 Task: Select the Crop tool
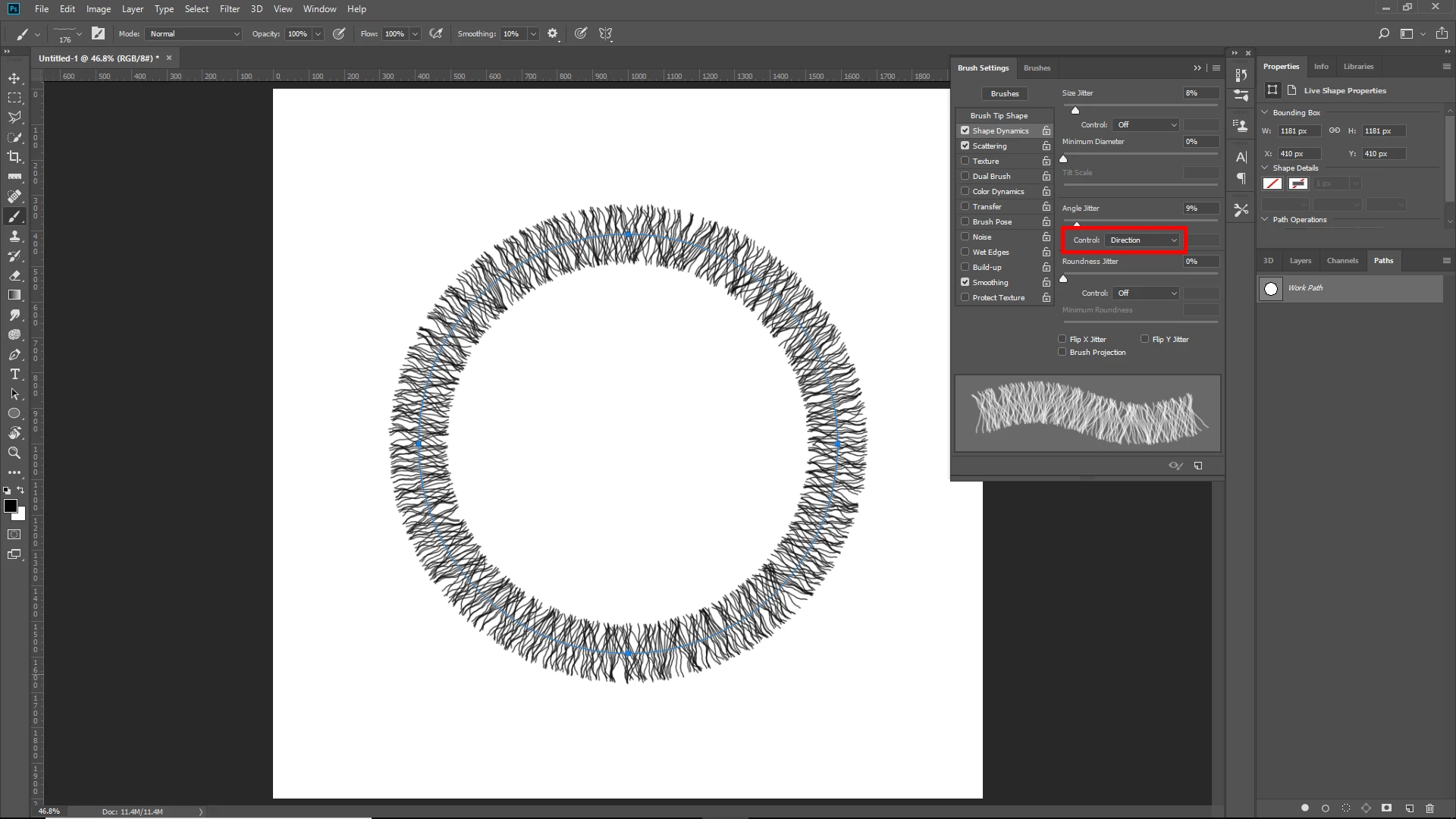(14, 157)
